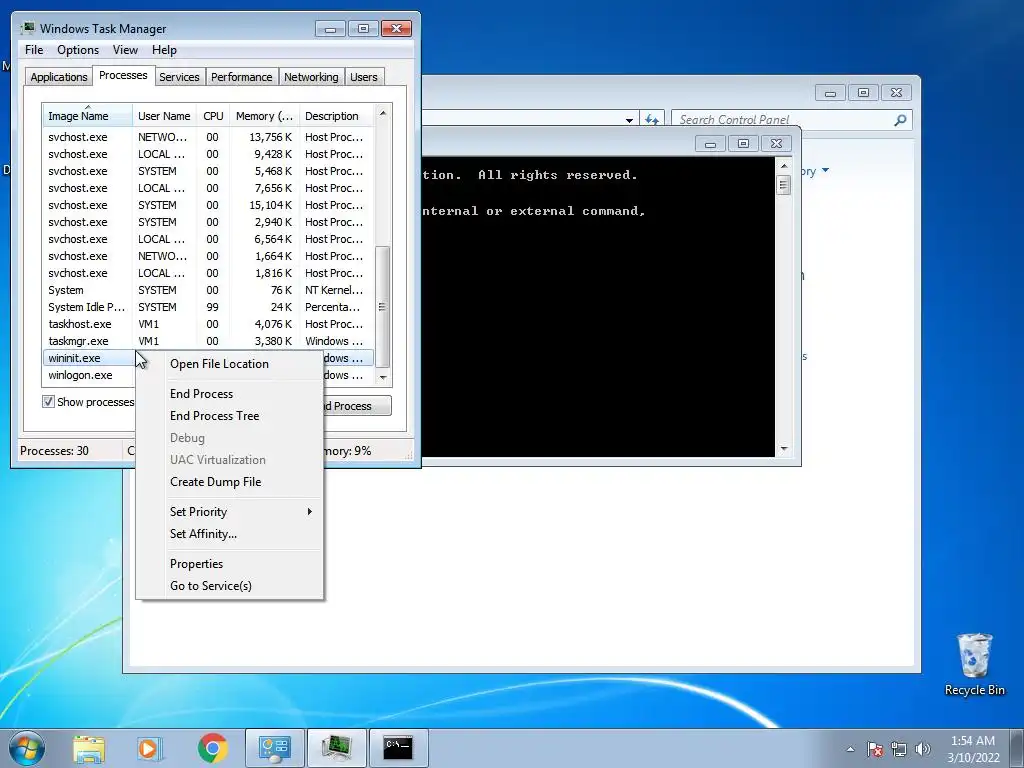Show hidden system tray icons
The height and width of the screenshot is (768, 1024).
[x=850, y=749]
